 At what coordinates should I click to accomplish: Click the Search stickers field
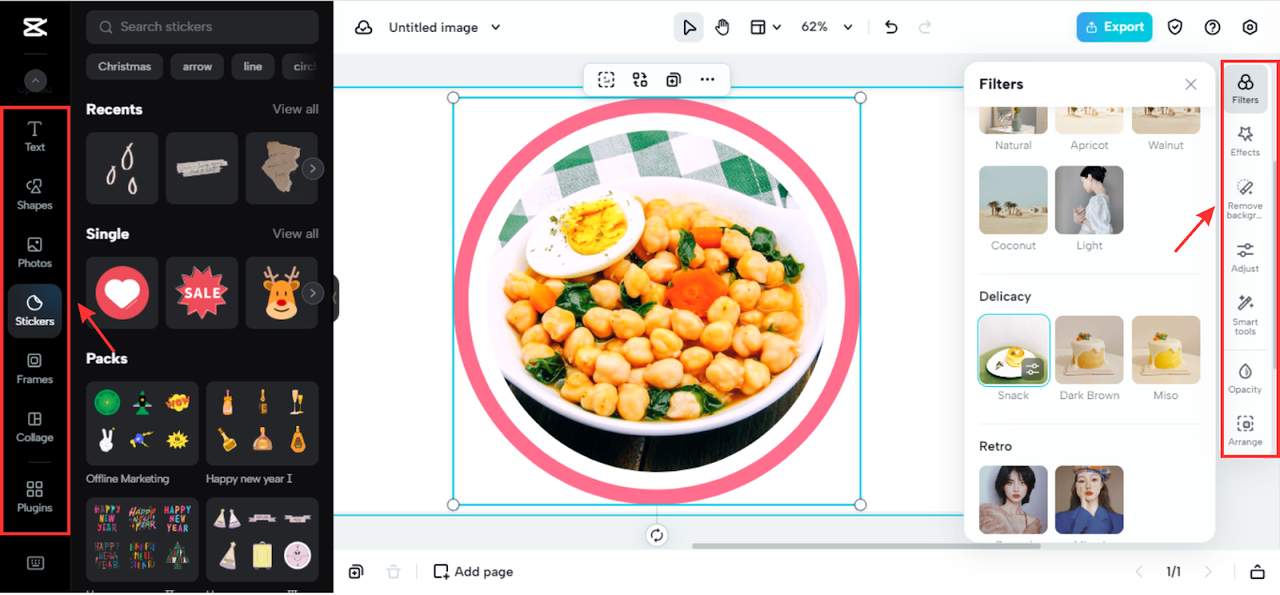pyautogui.click(x=202, y=27)
